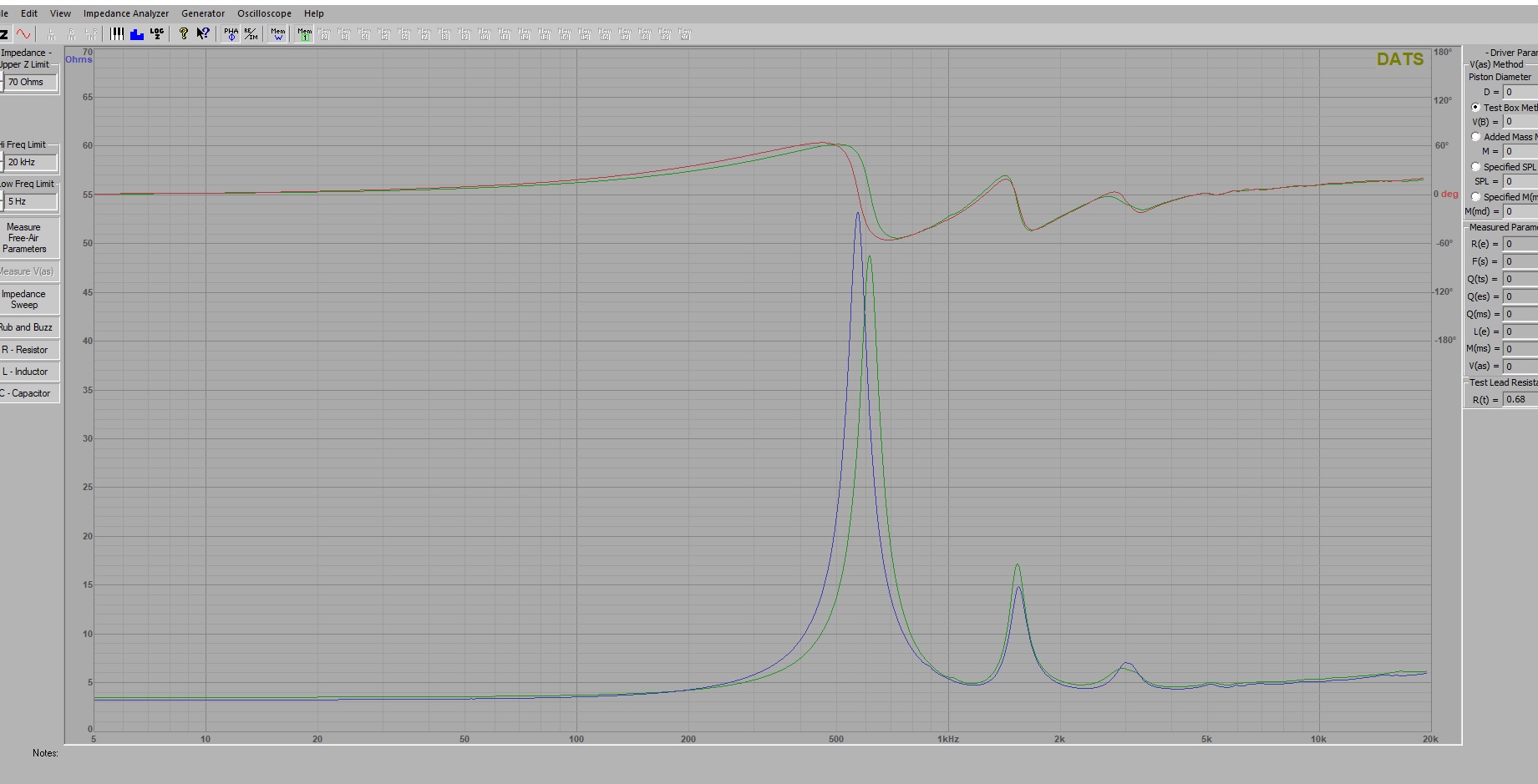This screenshot has width=1538, height=784.
Task: Click the C - Capacitor button
Action: (x=28, y=393)
